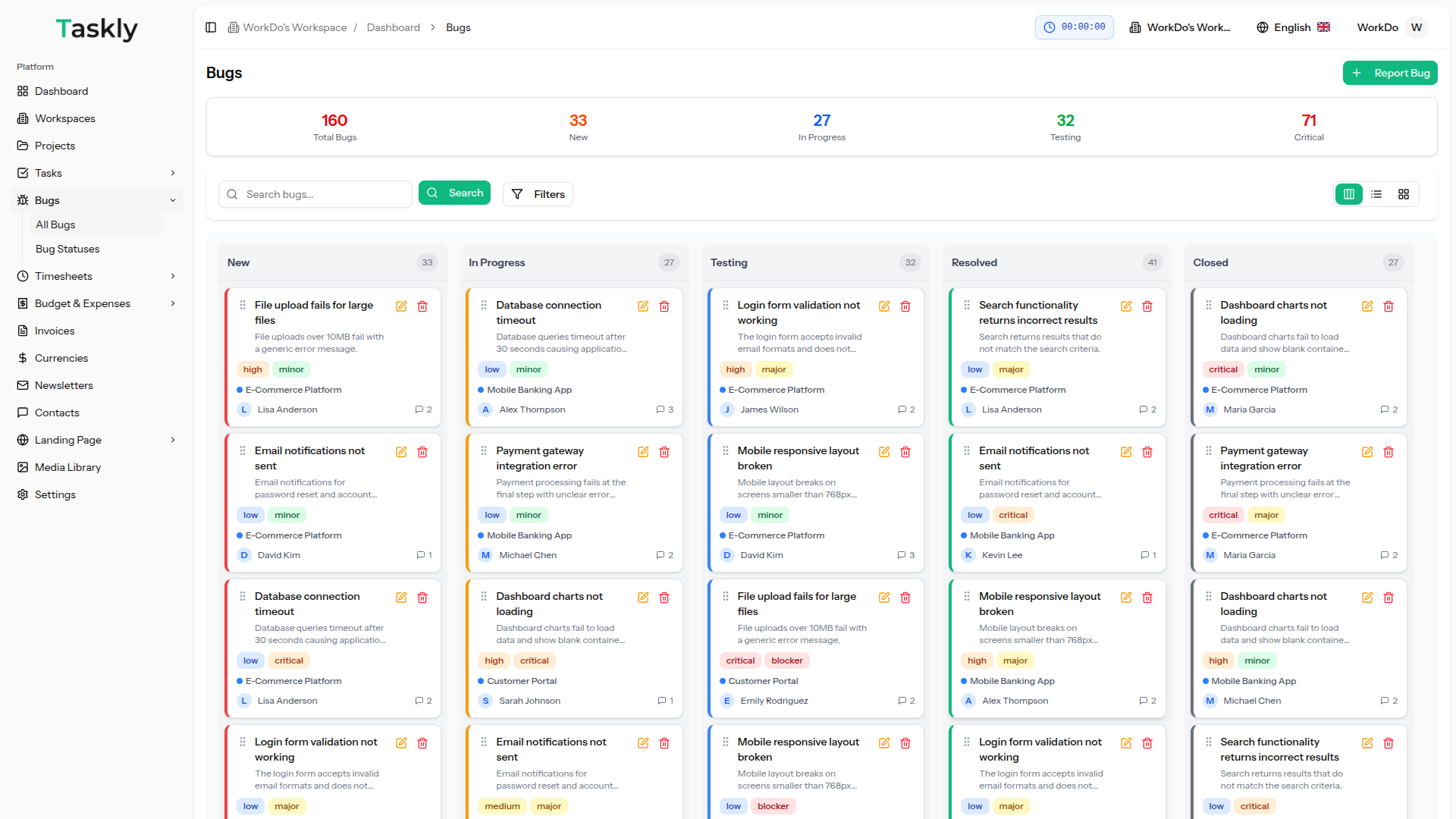Go to Invoices in sidebar
The image size is (1456, 819).
(55, 331)
